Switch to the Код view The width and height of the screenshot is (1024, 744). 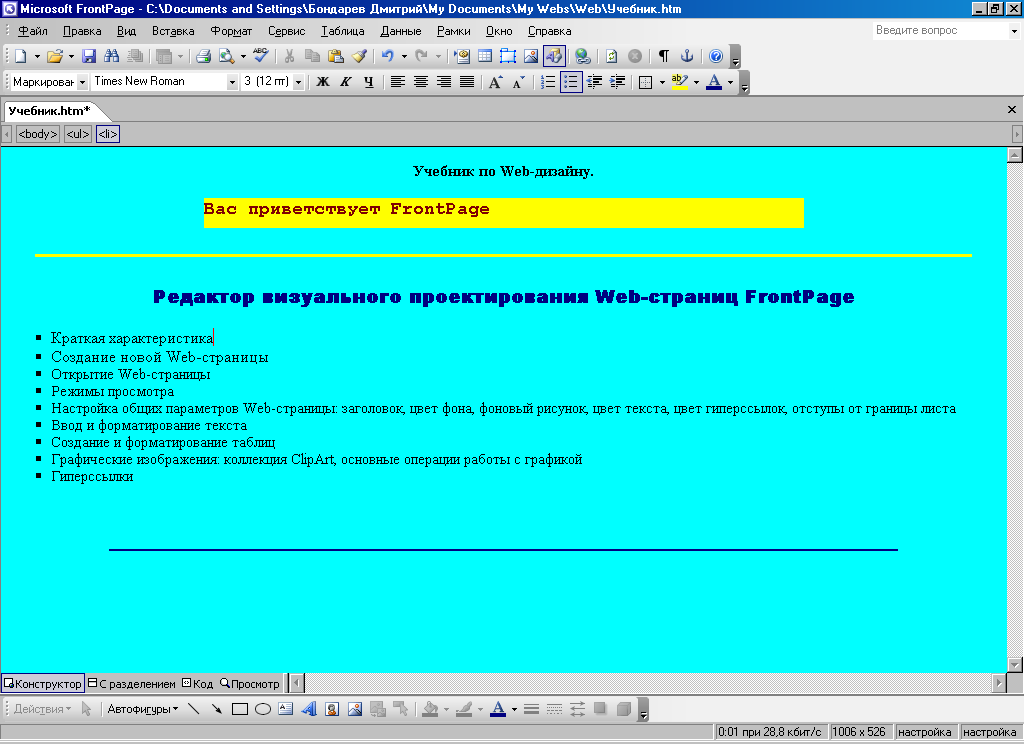[x=198, y=683]
